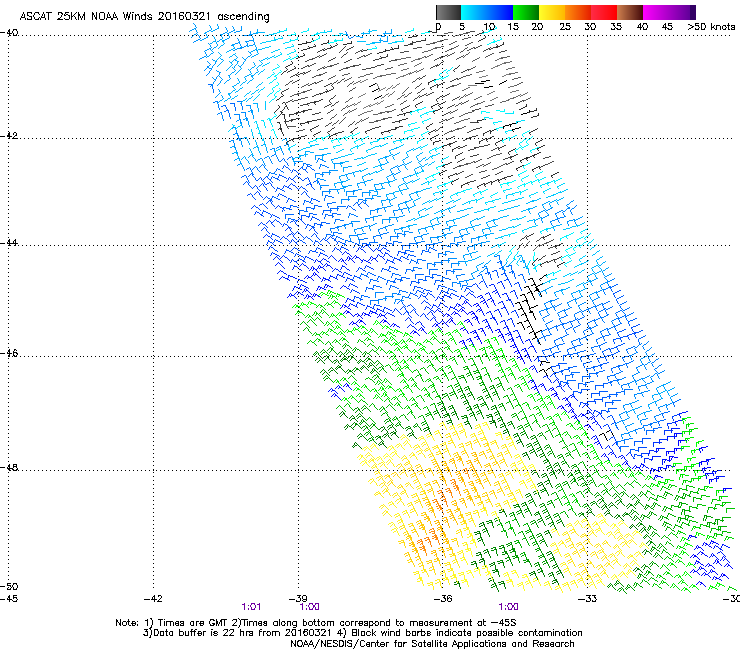Screen dimensions: 740x650
Task: Click the latitude label '-46'
Action: [9, 353]
